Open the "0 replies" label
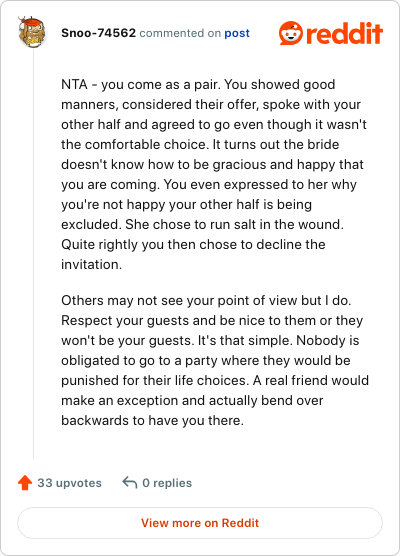Image resolution: width=400 pixels, height=556 pixels. click(167, 483)
